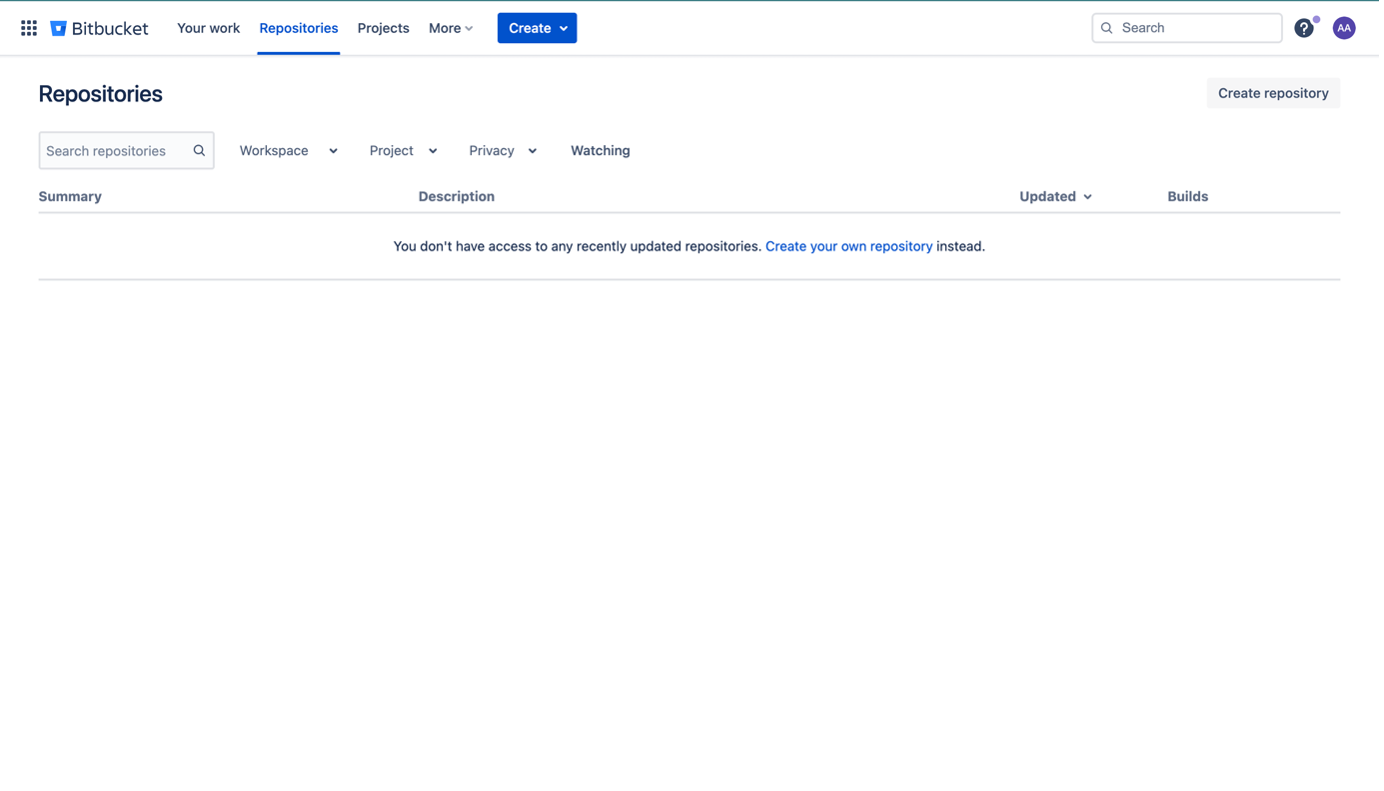Screen dimensions: 1384x791
Task: Go to Your work tab
Action: pyautogui.click(x=208, y=28)
